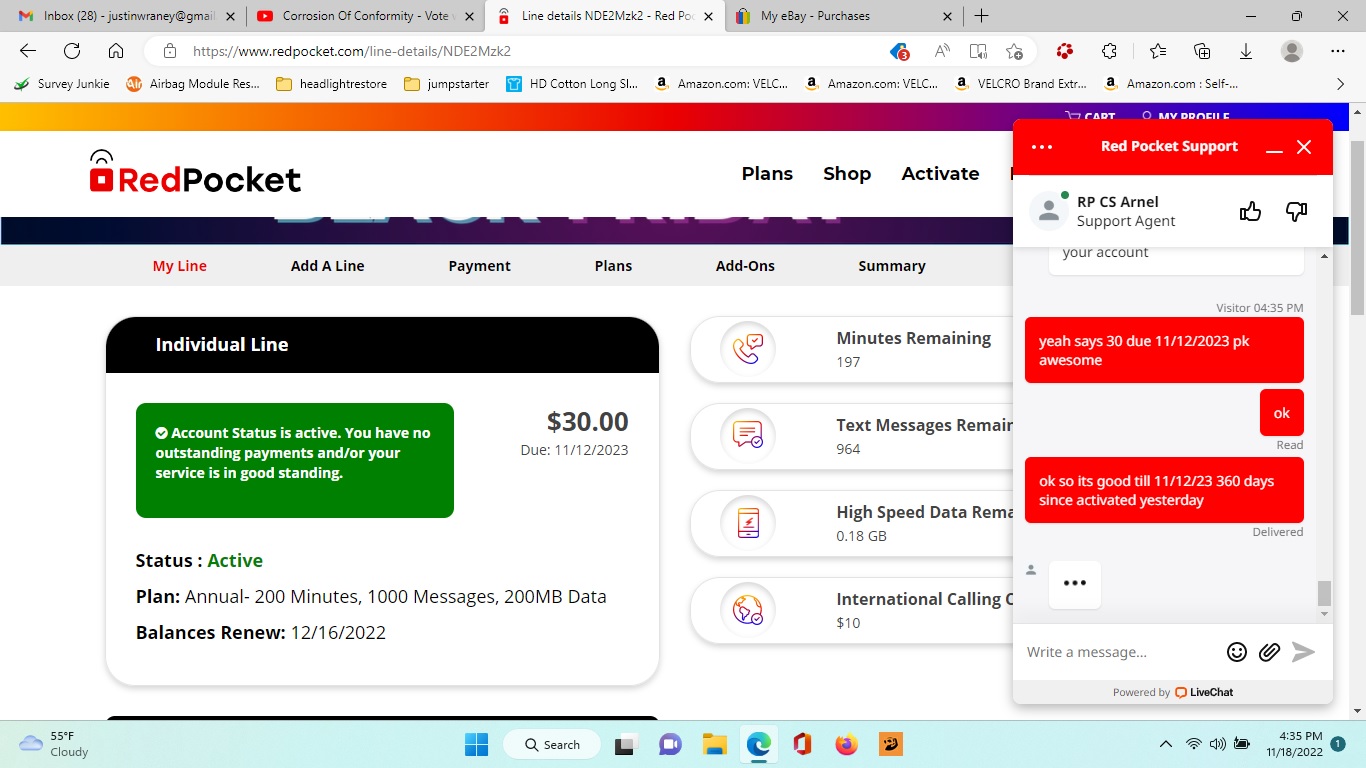Open the Add A Line tab
Screen dimensions: 1366x768
pyautogui.click(x=327, y=266)
